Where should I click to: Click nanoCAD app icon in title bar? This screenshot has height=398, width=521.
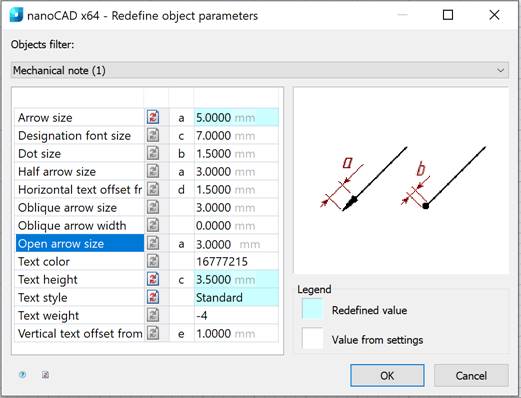[16, 15]
